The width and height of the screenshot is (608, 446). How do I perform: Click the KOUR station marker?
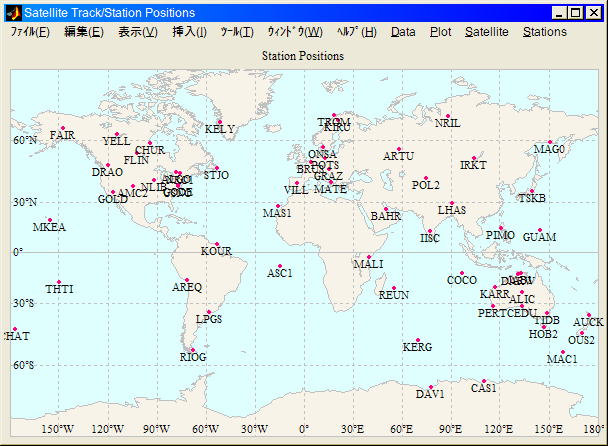[x=216, y=244]
